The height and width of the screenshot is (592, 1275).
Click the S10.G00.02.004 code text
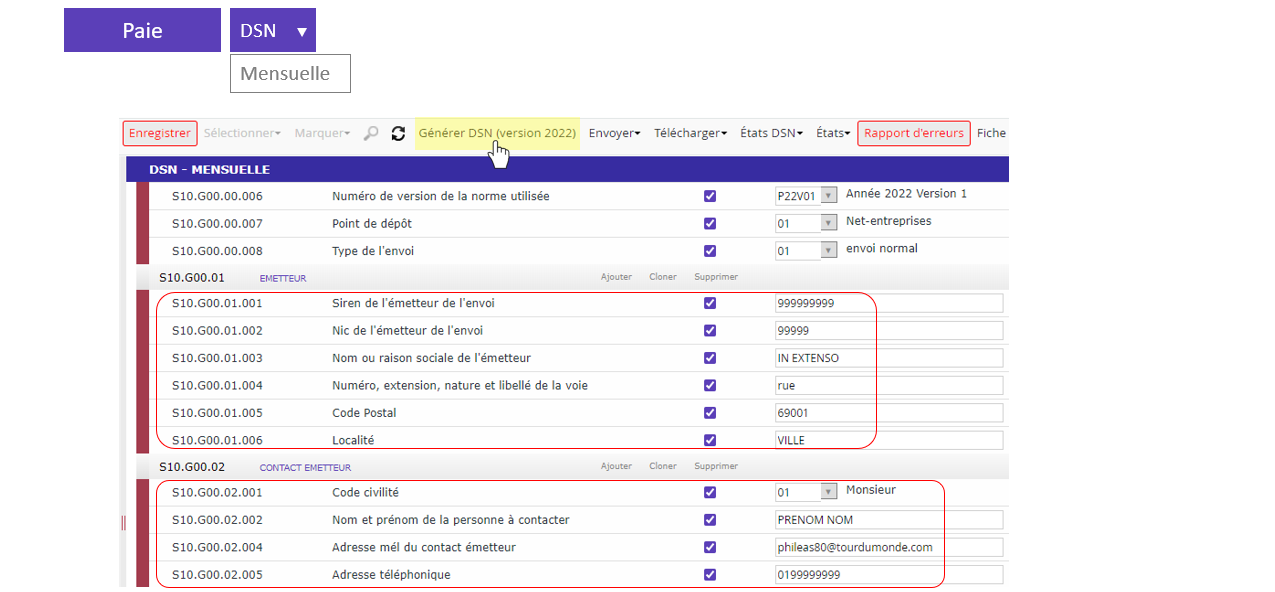[217, 547]
